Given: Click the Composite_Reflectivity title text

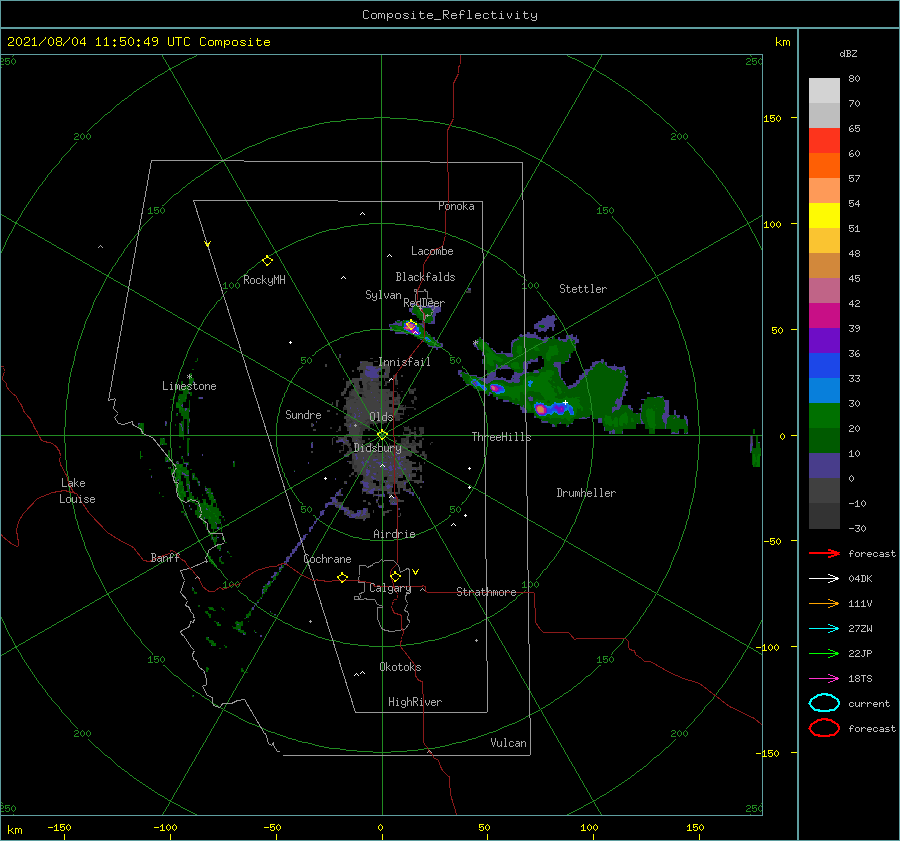Looking at the screenshot, I should pyautogui.click(x=450, y=15).
